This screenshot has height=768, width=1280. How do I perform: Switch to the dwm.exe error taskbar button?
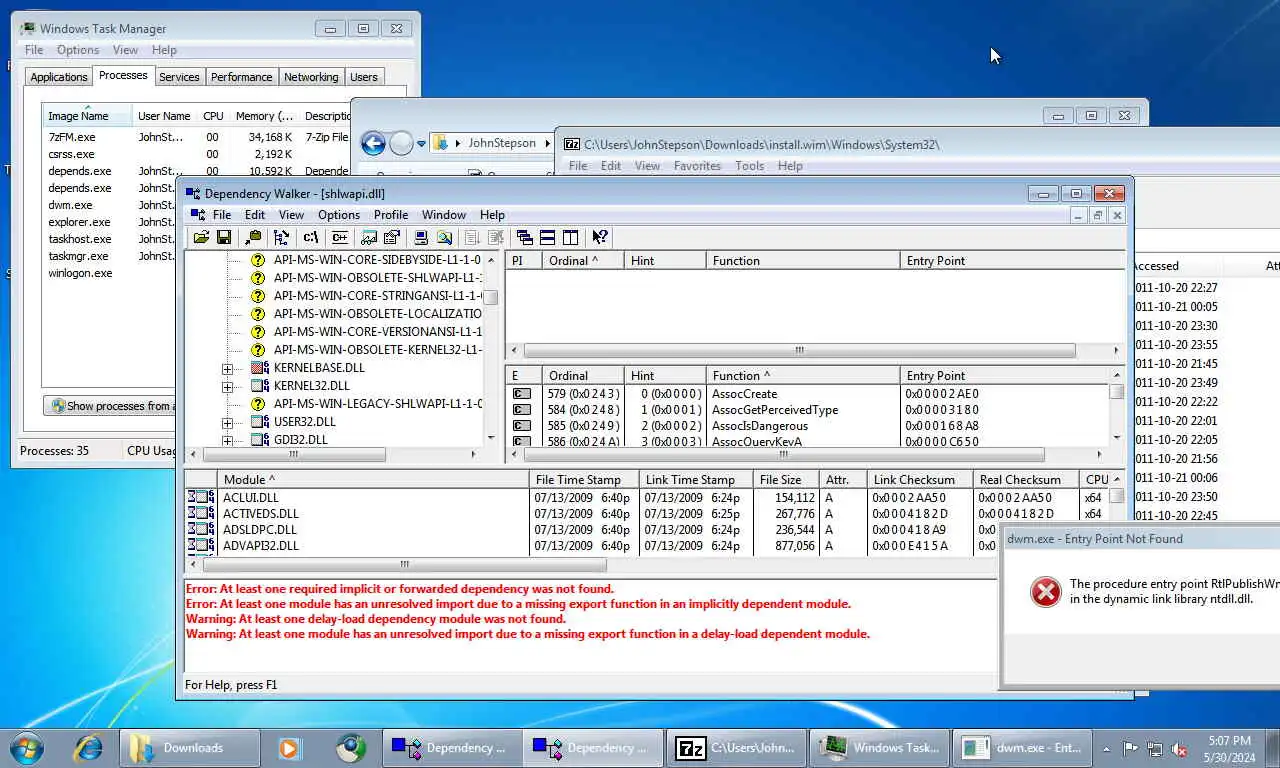pos(1022,747)
